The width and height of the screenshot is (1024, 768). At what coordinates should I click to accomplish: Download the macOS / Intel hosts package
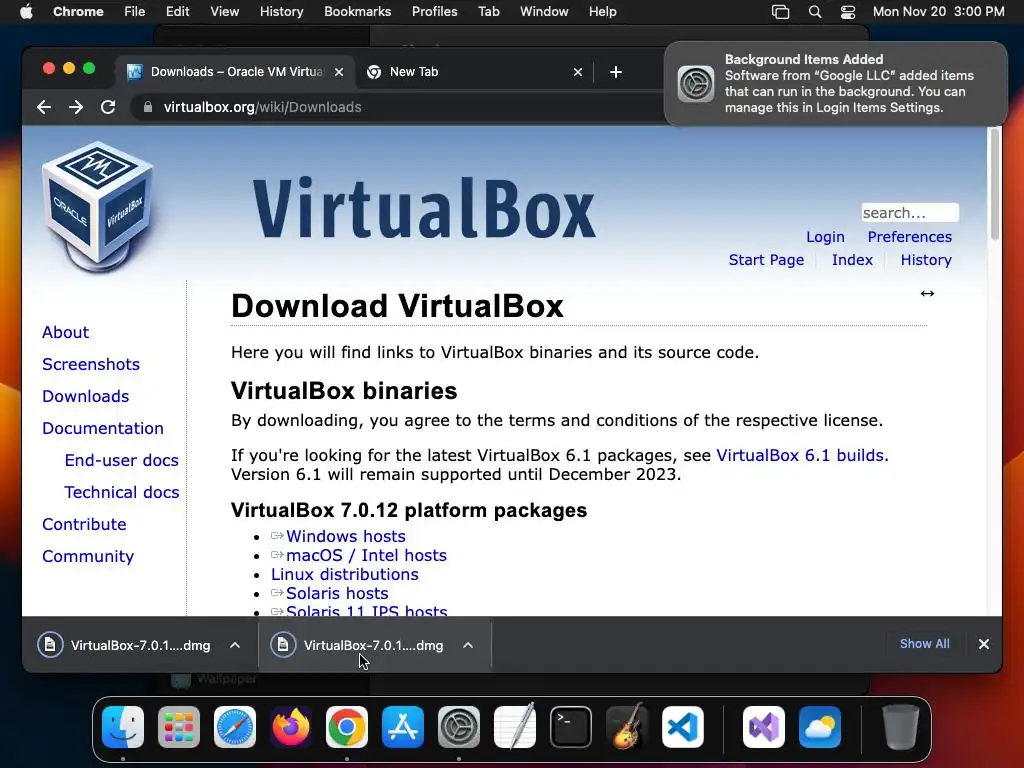366,555
